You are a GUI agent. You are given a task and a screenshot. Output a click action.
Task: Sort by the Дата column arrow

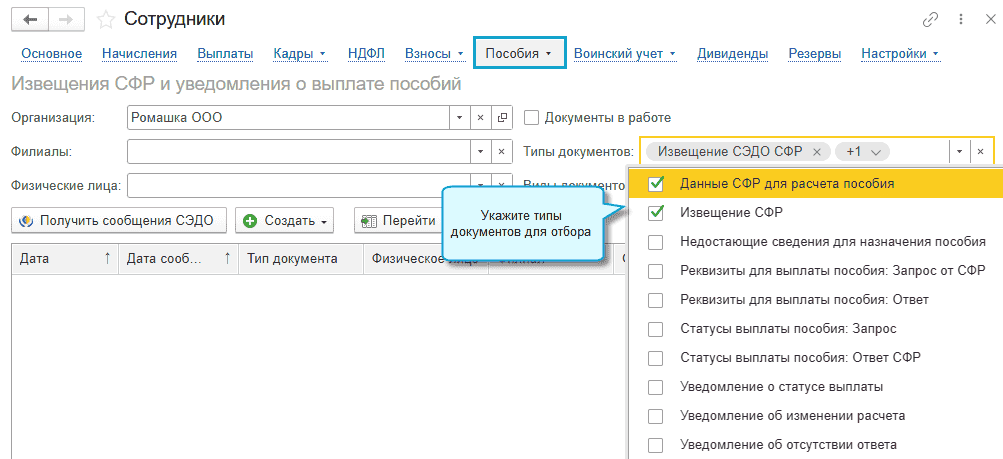tap(107, 258)
